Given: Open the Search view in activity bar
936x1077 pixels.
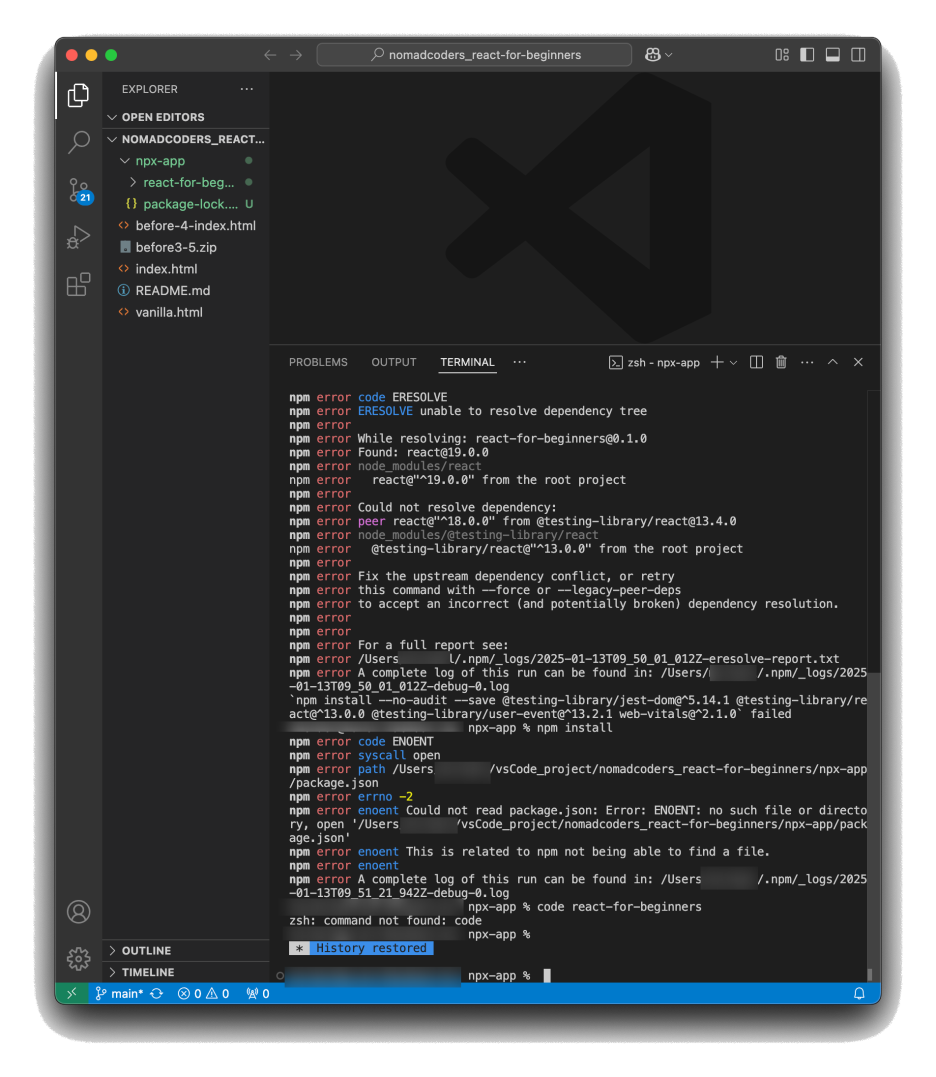Looking at the screenshot, I should click(78, 142).
